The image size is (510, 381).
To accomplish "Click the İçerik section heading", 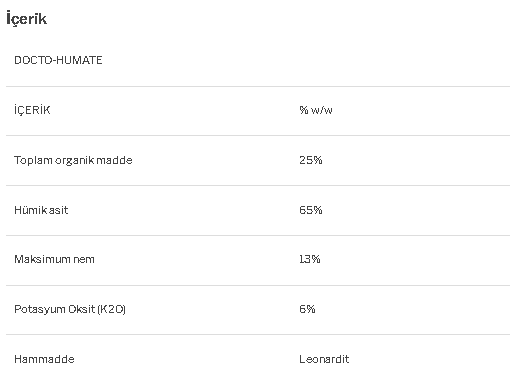I will pyautogui.click(x=27, y=19).
